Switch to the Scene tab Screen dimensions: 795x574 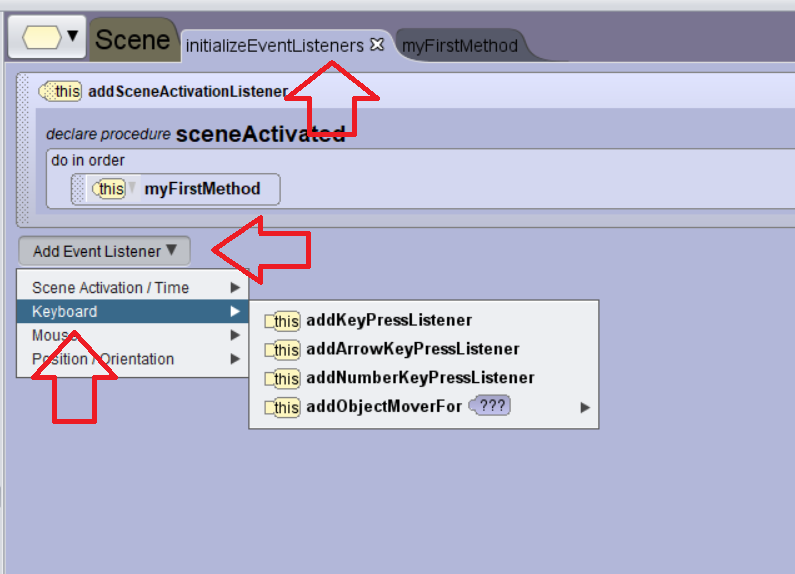pos(132,40)
